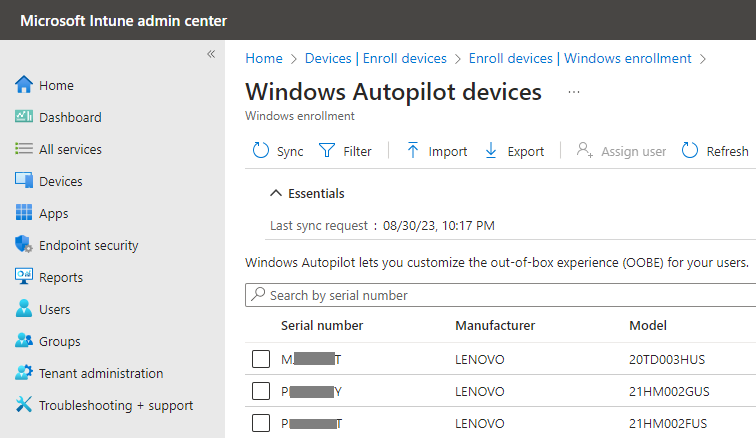The width and height of the screenshot is (756, 438).
Task: Click the Export button label
Action: (x=526, y=151)
